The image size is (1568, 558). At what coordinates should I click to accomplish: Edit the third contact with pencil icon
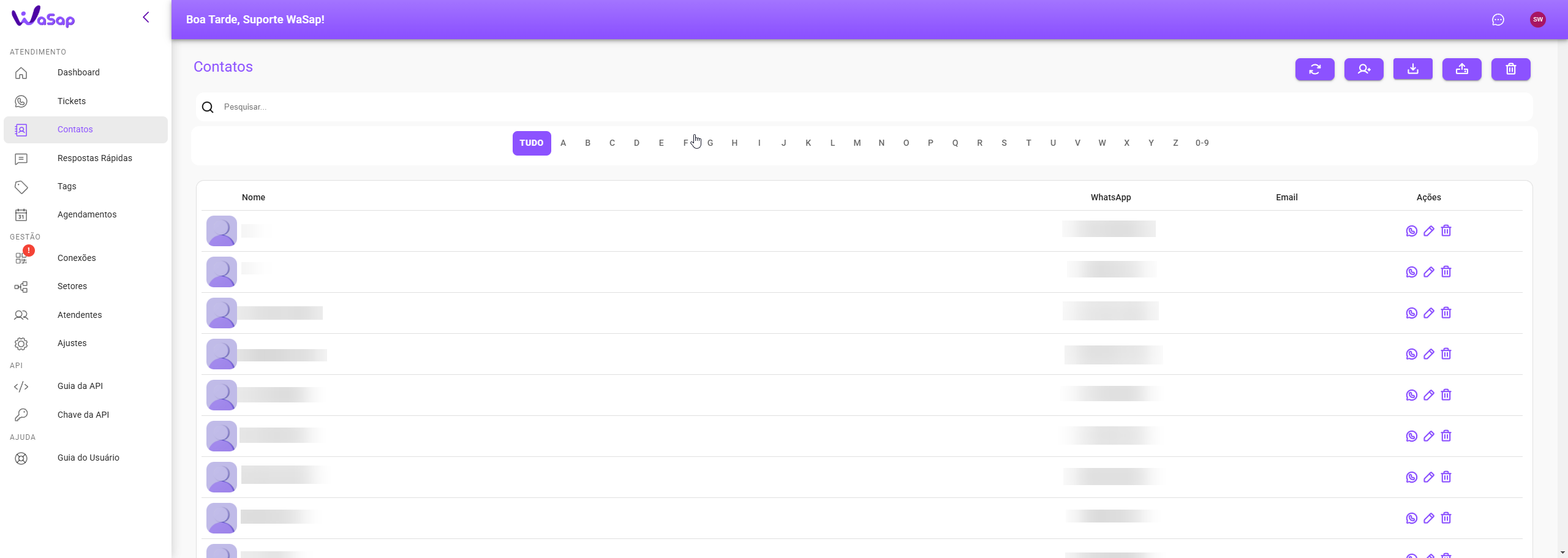click(1428, 313)
